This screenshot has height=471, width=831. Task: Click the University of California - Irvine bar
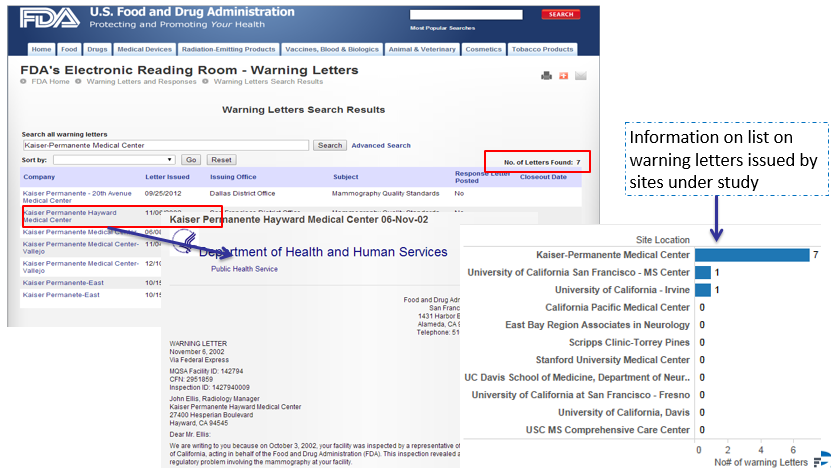[x=703, y=290]
